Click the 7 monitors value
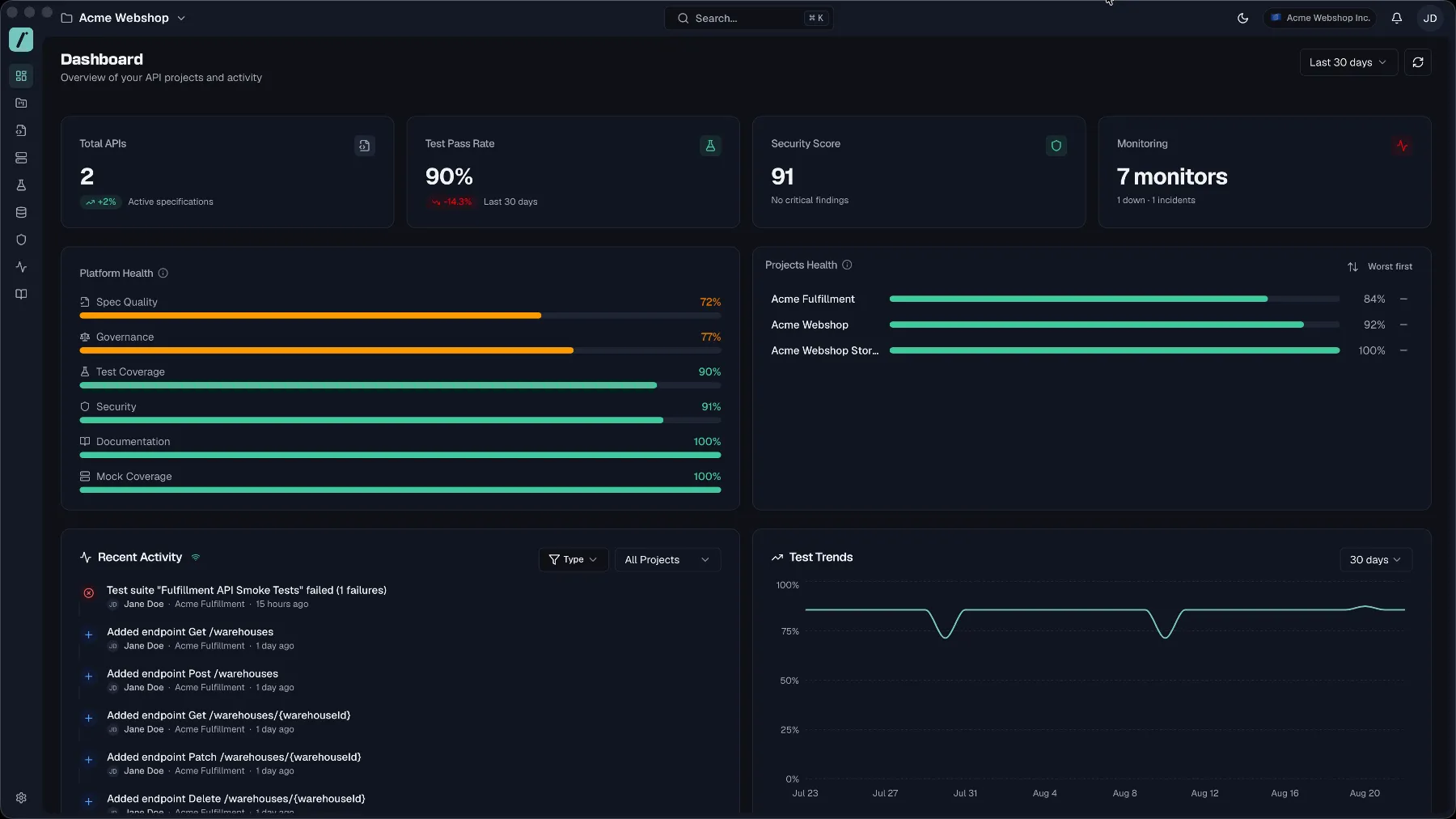 point(1171,176)
